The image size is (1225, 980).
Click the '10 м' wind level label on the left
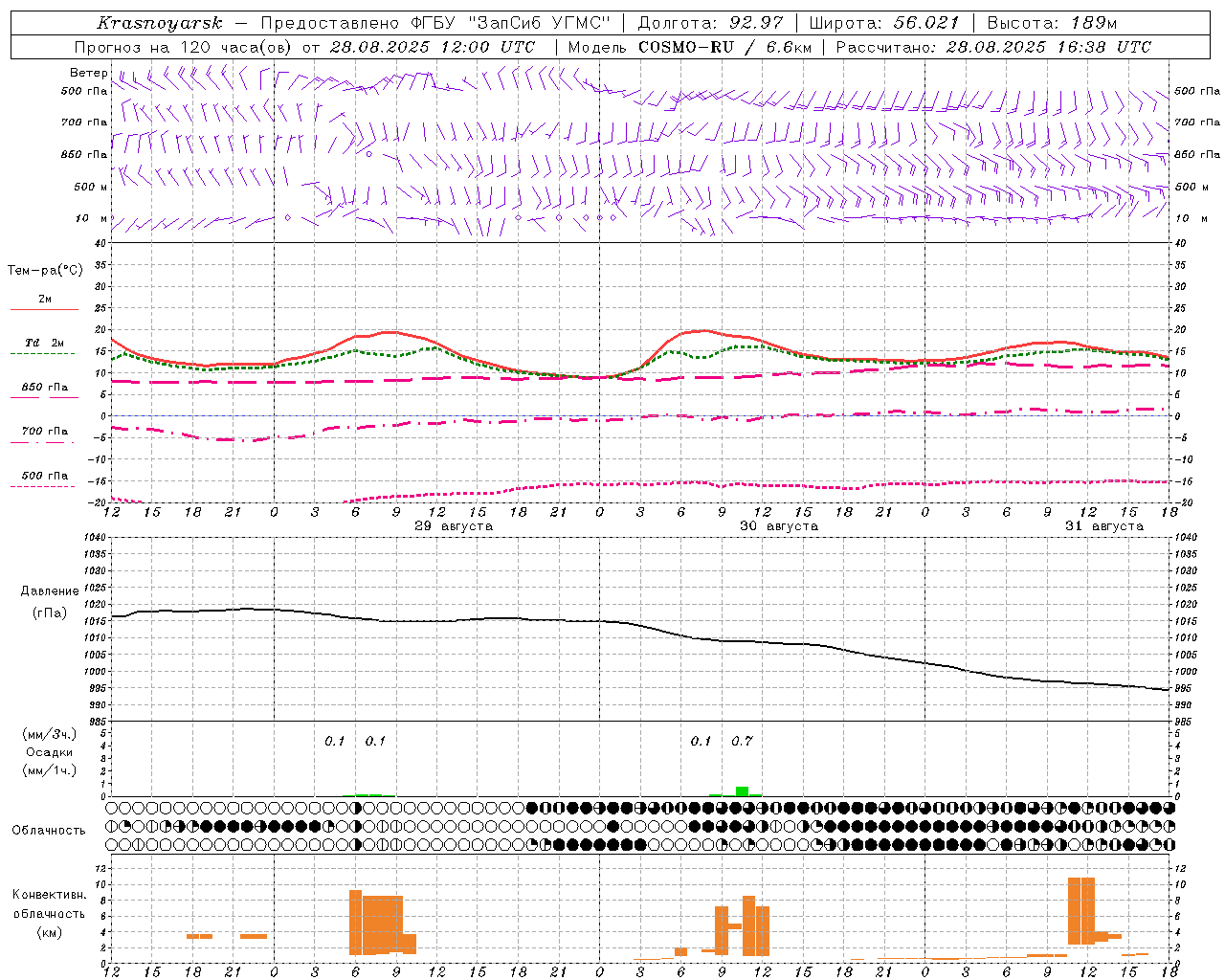pos(91,218)
